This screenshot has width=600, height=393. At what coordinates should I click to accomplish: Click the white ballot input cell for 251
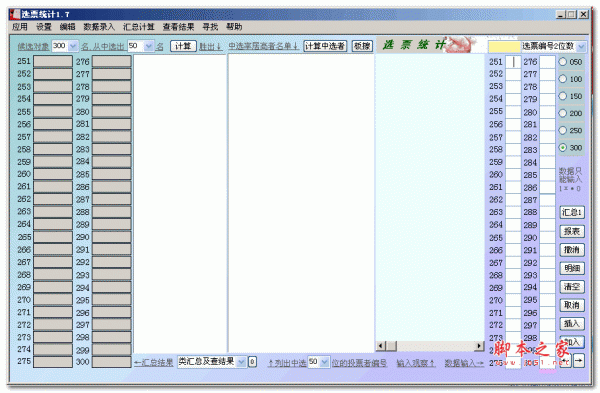(x=514, y=62)
